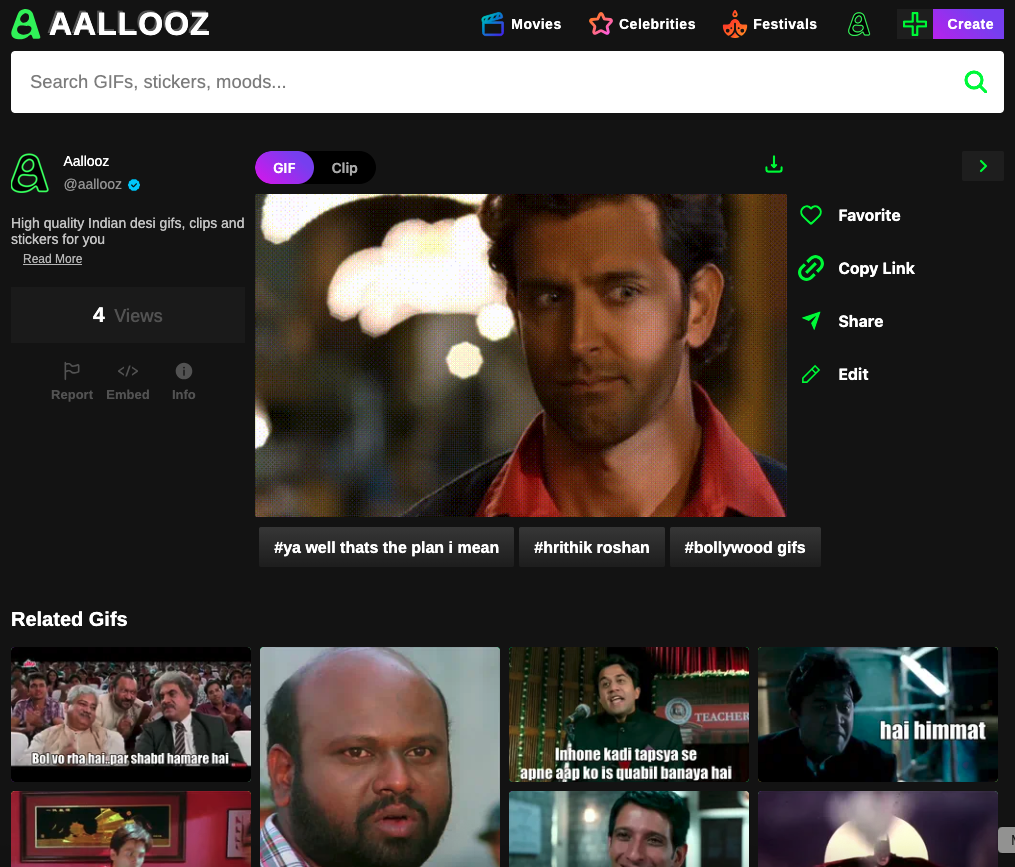Click the Movies navigation item
1015x867 pixels.
point(521,24)
